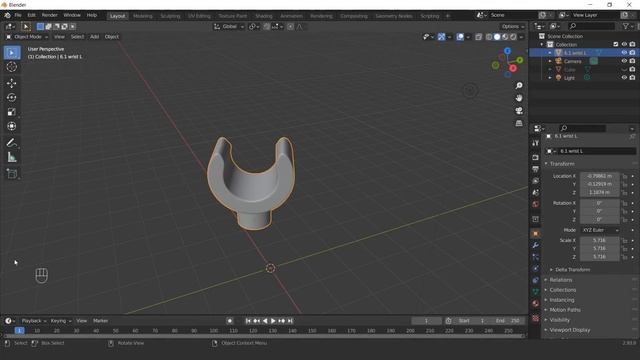The image size is (640, 360).
Task: Open the Object Data properties tab icon
Action: coord(536,292)
